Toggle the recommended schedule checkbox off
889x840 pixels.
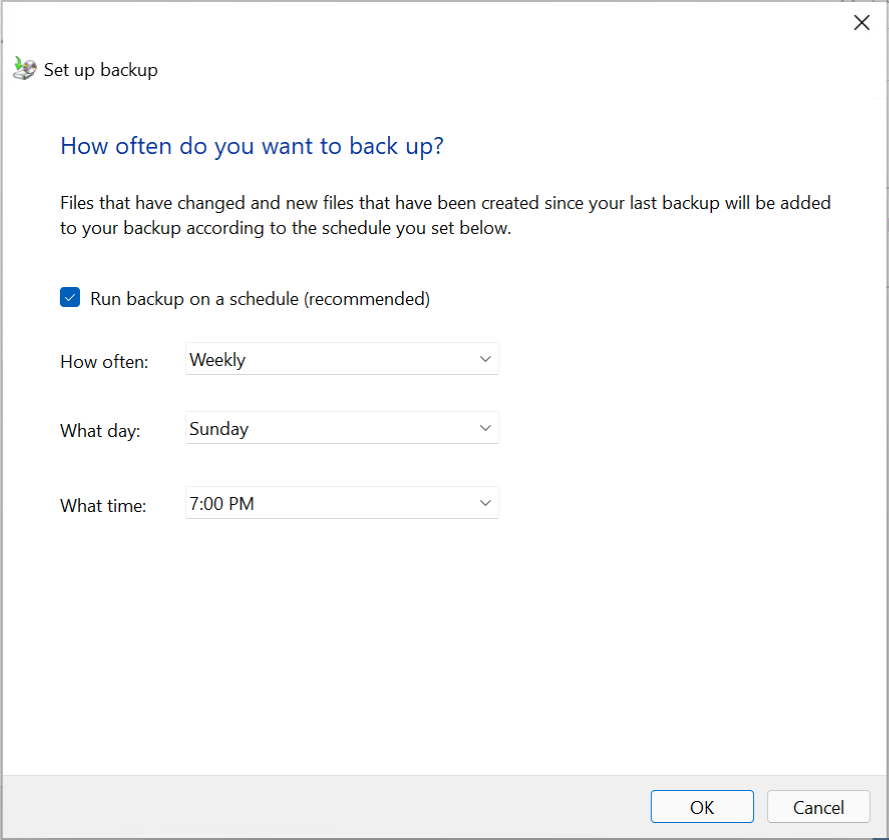[x=69, y=297]
